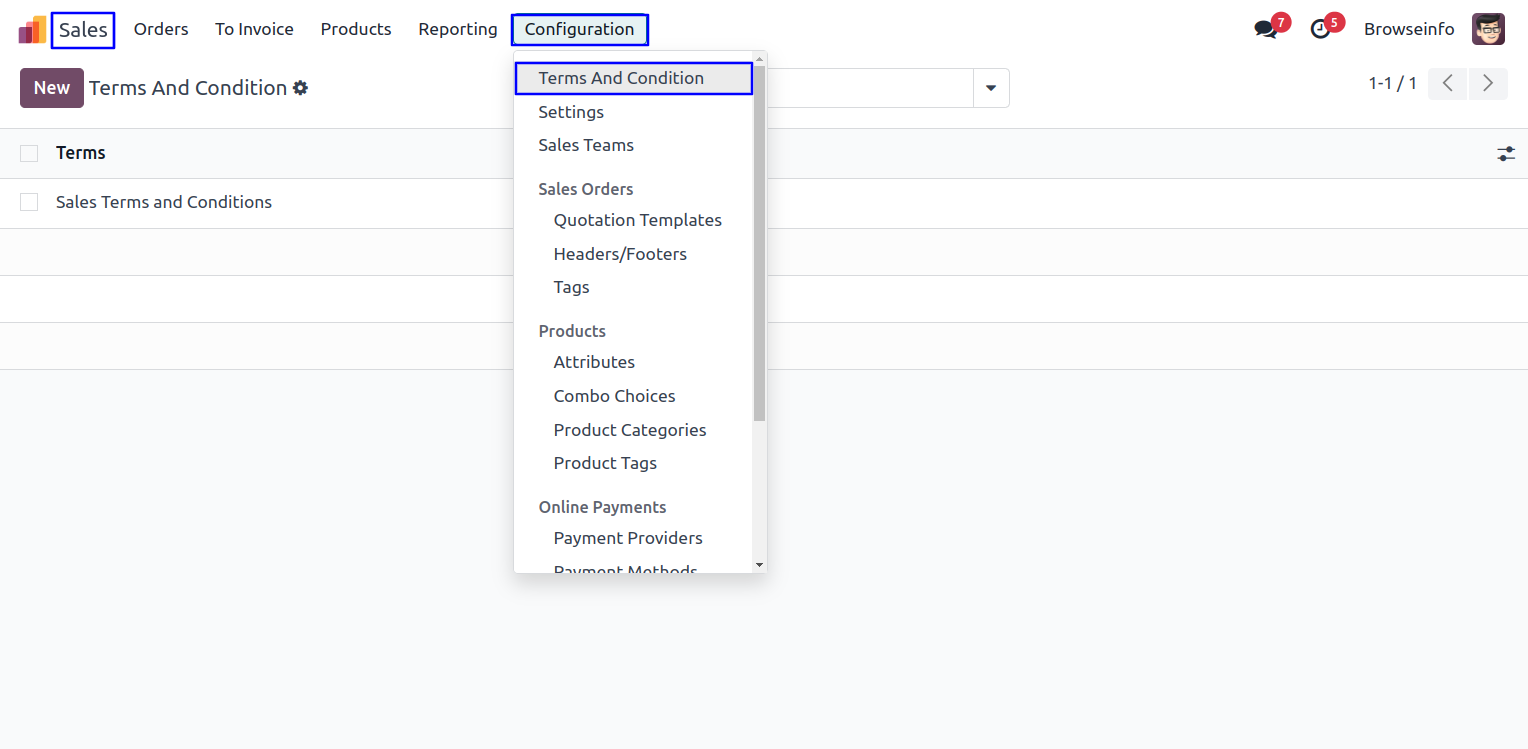The height and width of the screenshot is (749, 1528).
Task: Go to the next page arrow
Action: (1488, 84)
